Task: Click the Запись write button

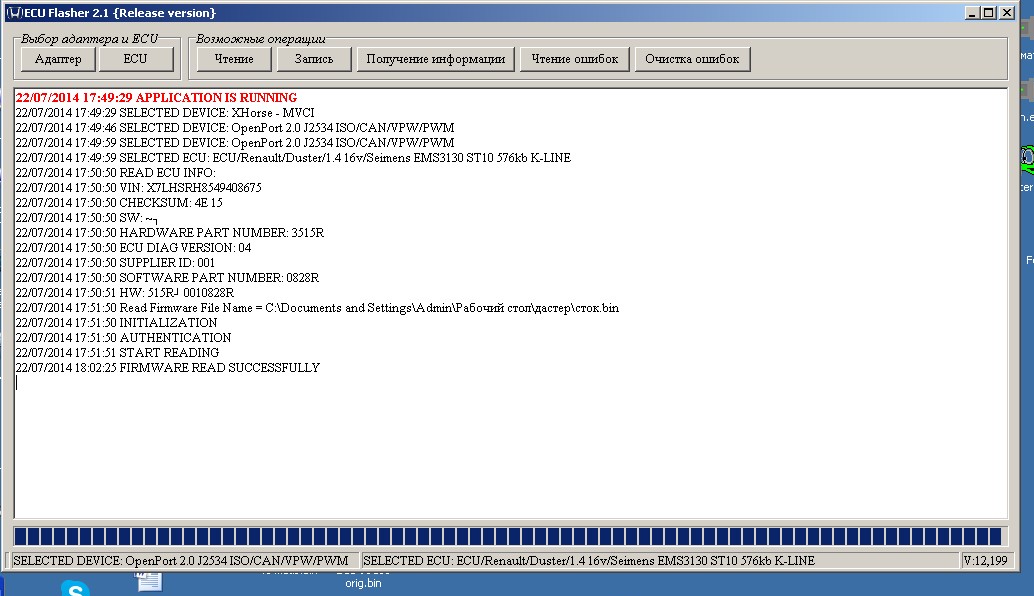Action: click(314, 59)
